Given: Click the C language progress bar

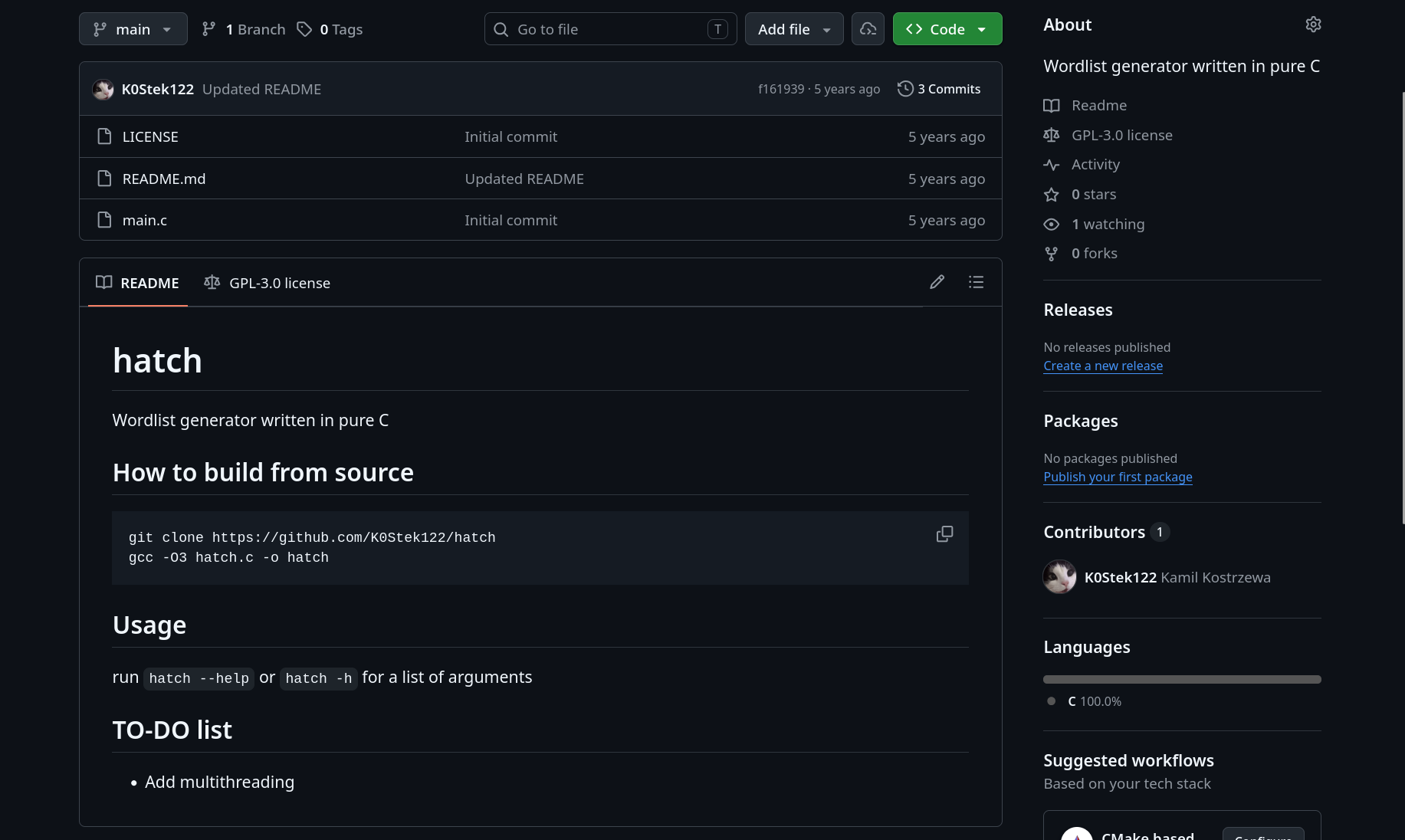Looking at the screenshot, I should [x=1182, y=679].
